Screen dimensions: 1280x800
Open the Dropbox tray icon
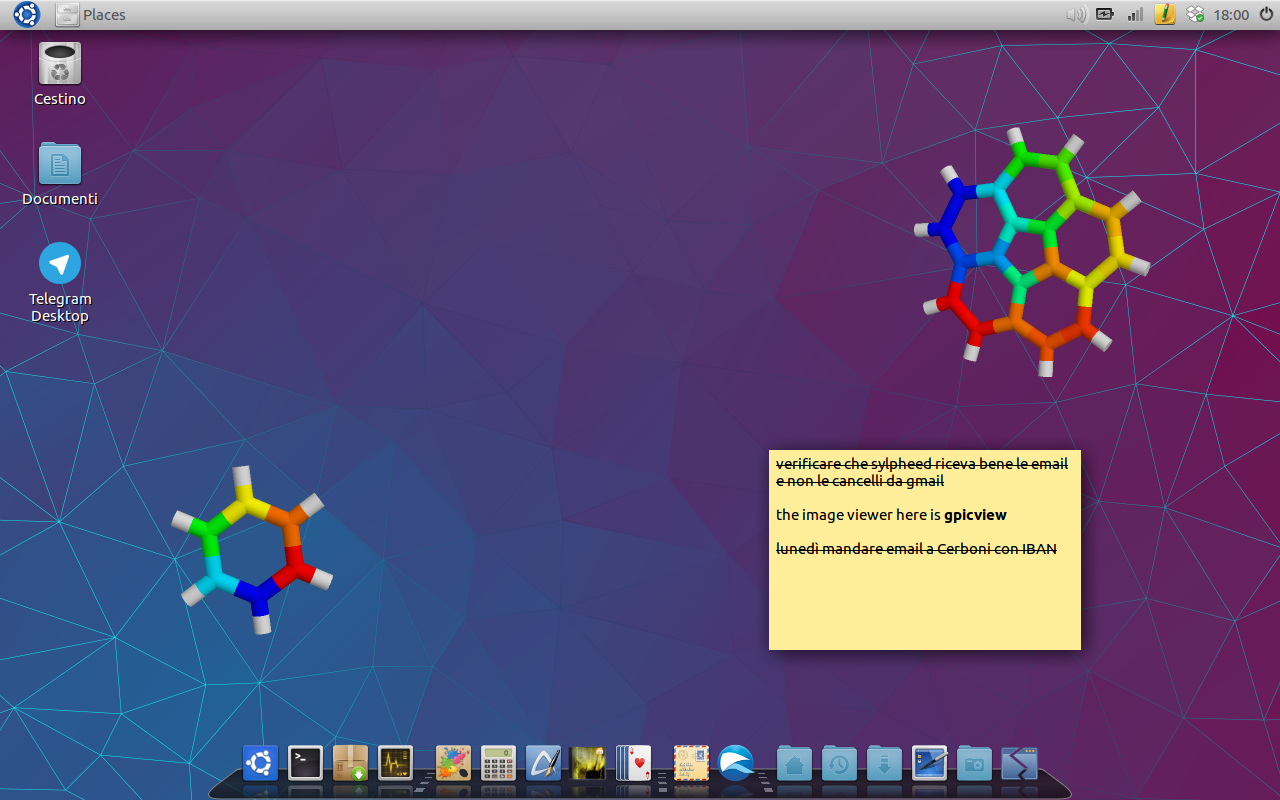click(1194, 15)
